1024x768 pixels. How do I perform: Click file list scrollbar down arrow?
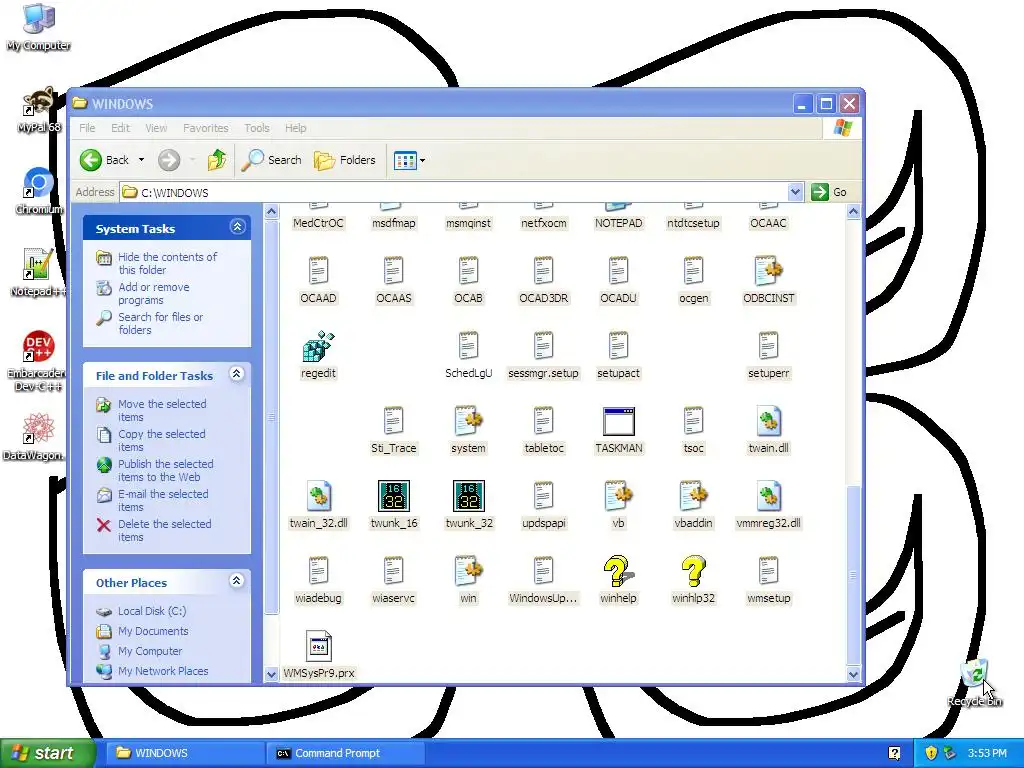(x=853, y=674)
